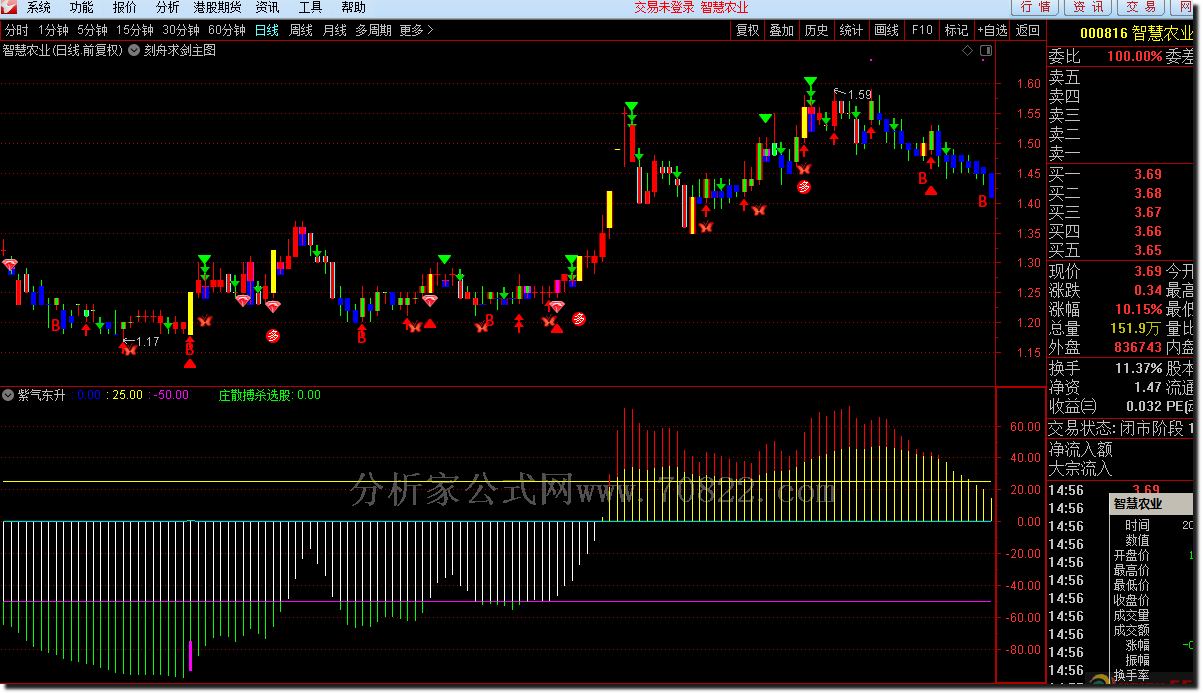The width and height of the screenshot is (1203, 693).
Task: Click the 叠加 overlay button
Action: coord(781,30)
